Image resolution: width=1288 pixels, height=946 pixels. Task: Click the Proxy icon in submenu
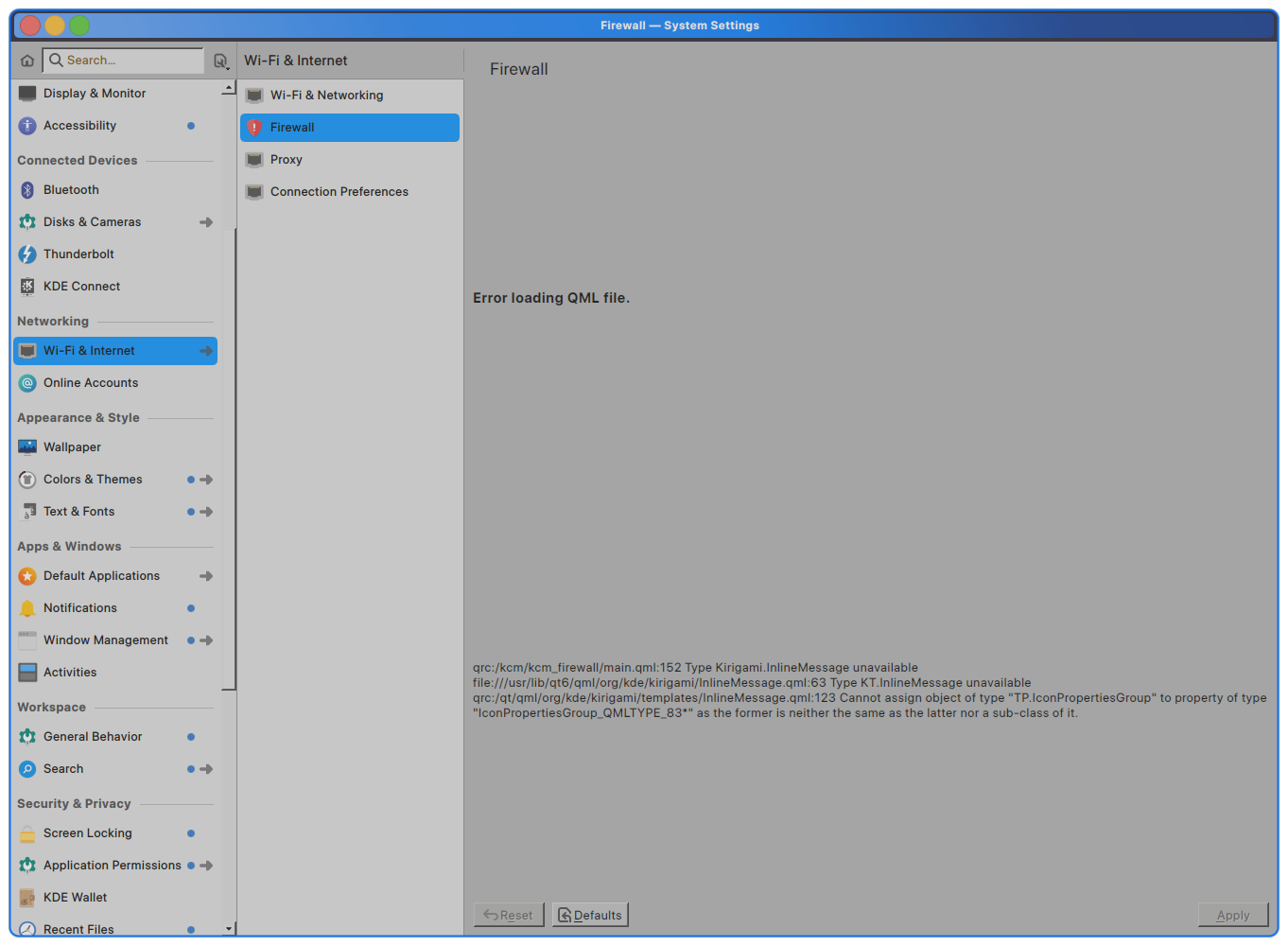pyautogui.click(x=254, y=160)
